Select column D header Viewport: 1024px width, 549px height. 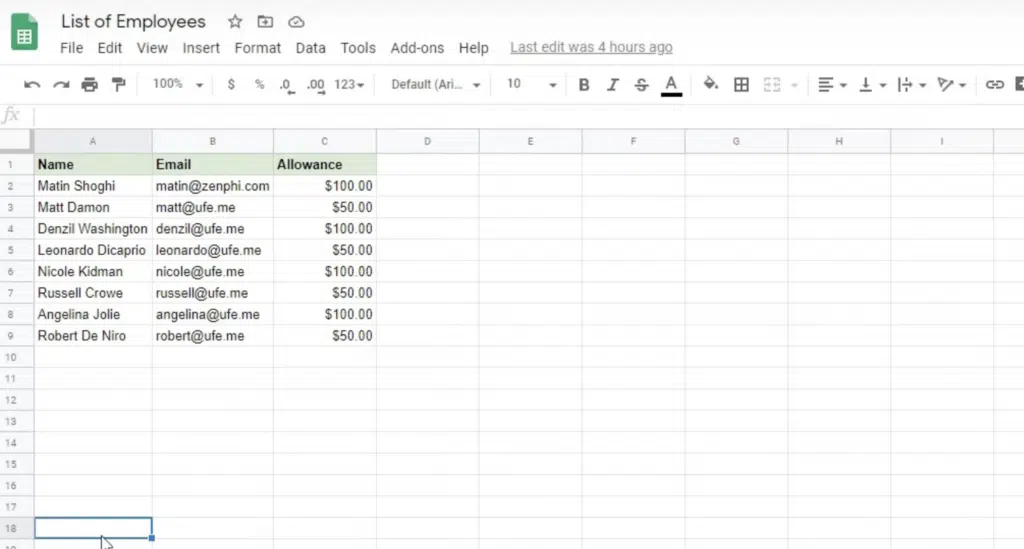point(427,141)
